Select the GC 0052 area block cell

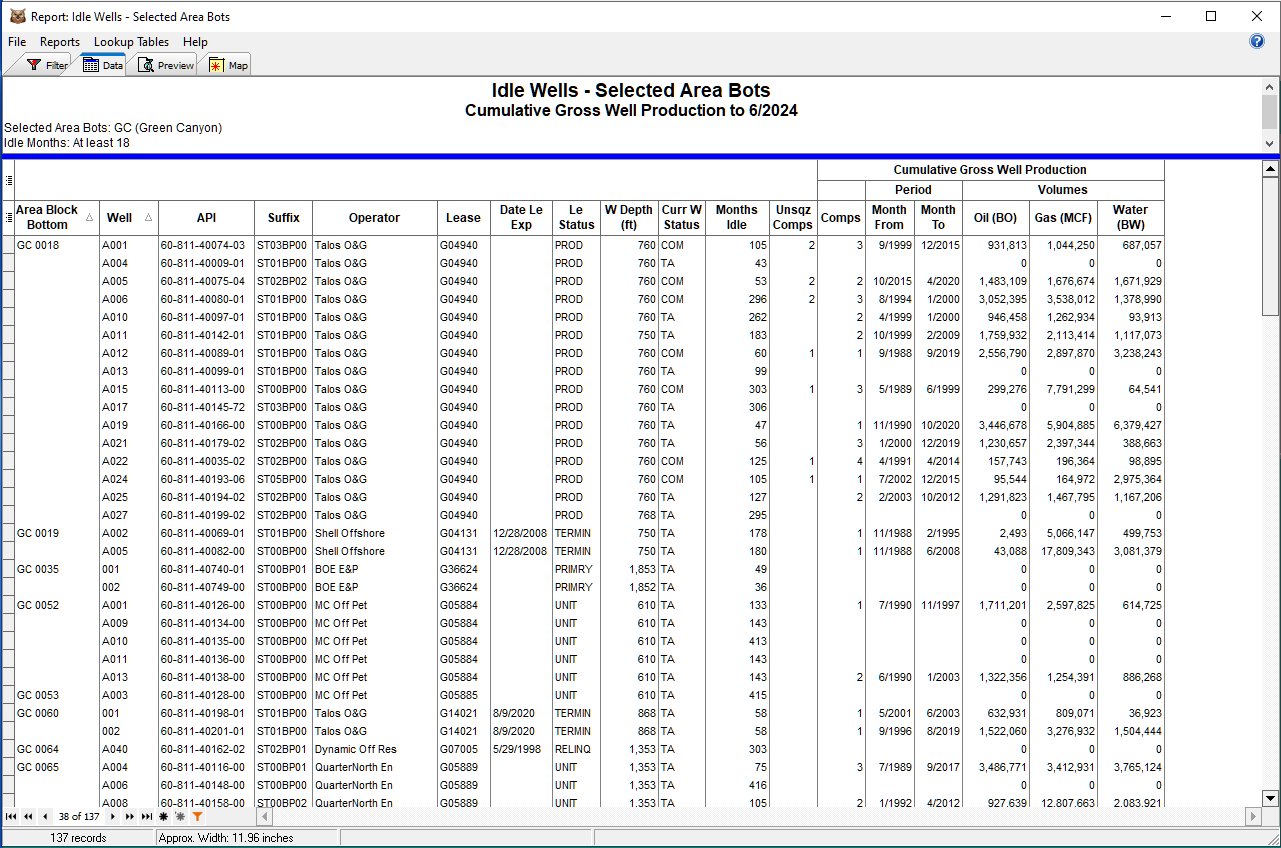pos(57,605)
